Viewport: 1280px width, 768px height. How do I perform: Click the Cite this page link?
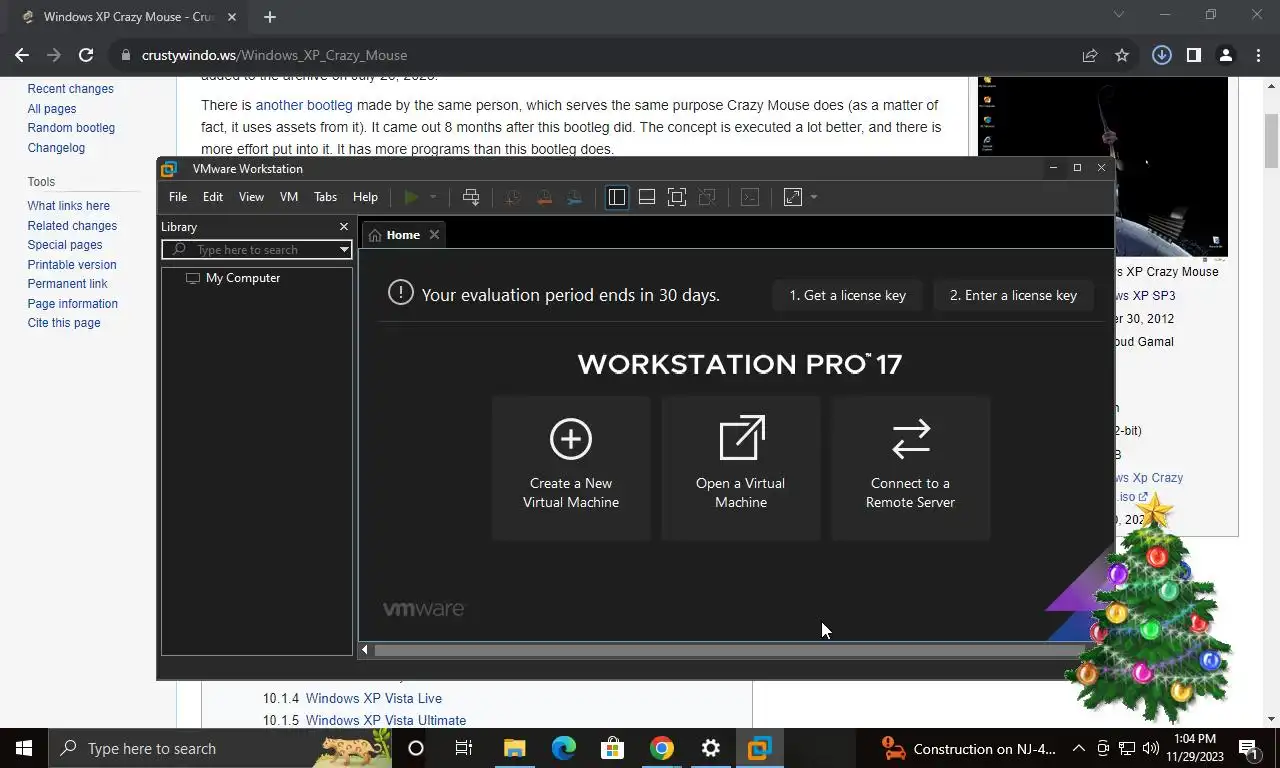[64, 323]
